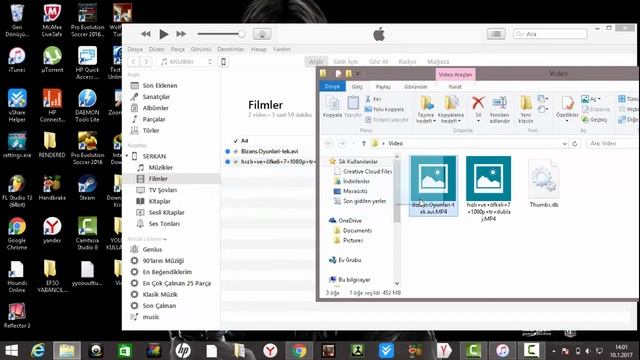
Task: Select Son Eklenen in iTunes sidebar
Action: click(x=160, y=86)
